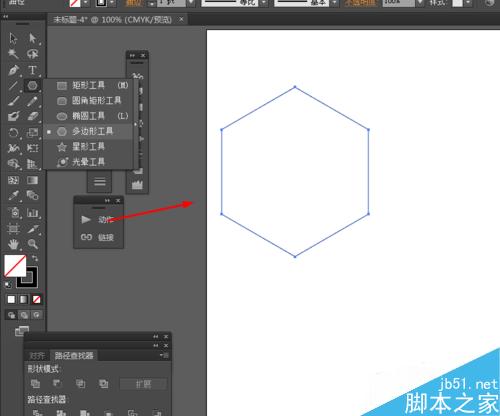This screenshot has height=416, width=500.
Task: Select the Rotate tool
Action: pos(13,133)
